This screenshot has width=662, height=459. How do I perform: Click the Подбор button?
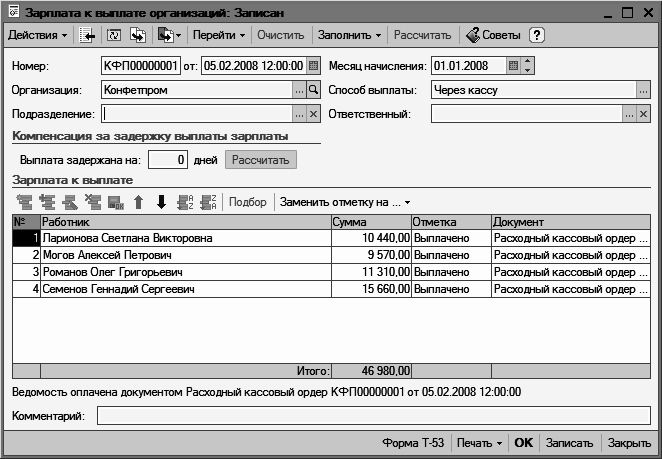[x=247, y=202]
